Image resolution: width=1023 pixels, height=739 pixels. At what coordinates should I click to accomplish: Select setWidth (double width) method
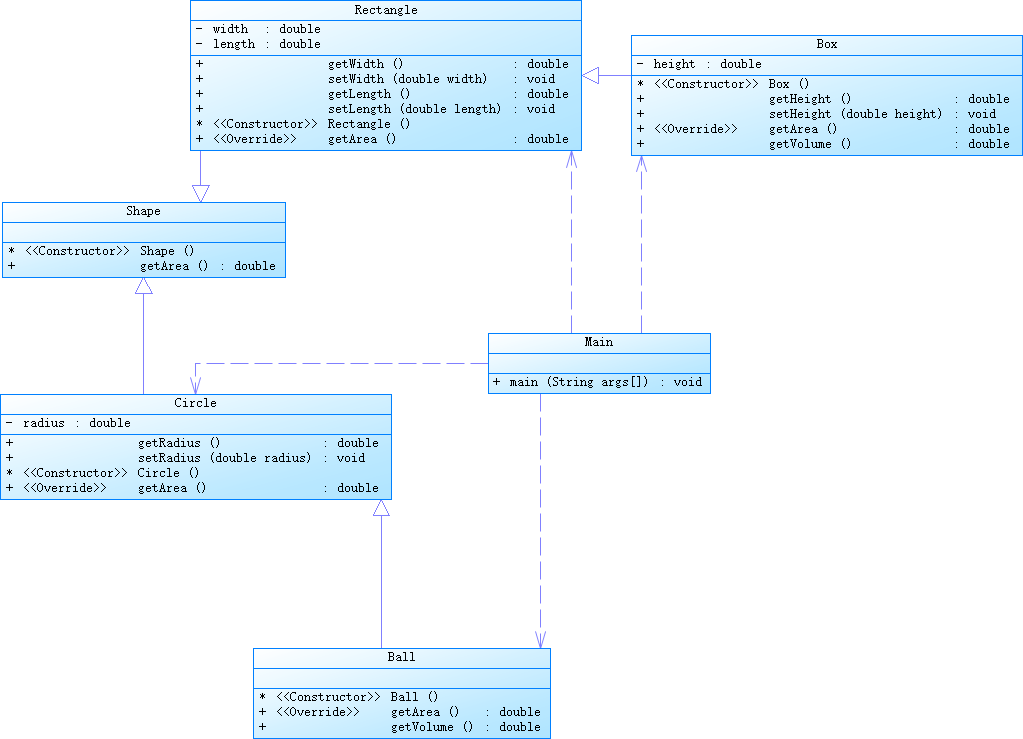tap(382, 79)
